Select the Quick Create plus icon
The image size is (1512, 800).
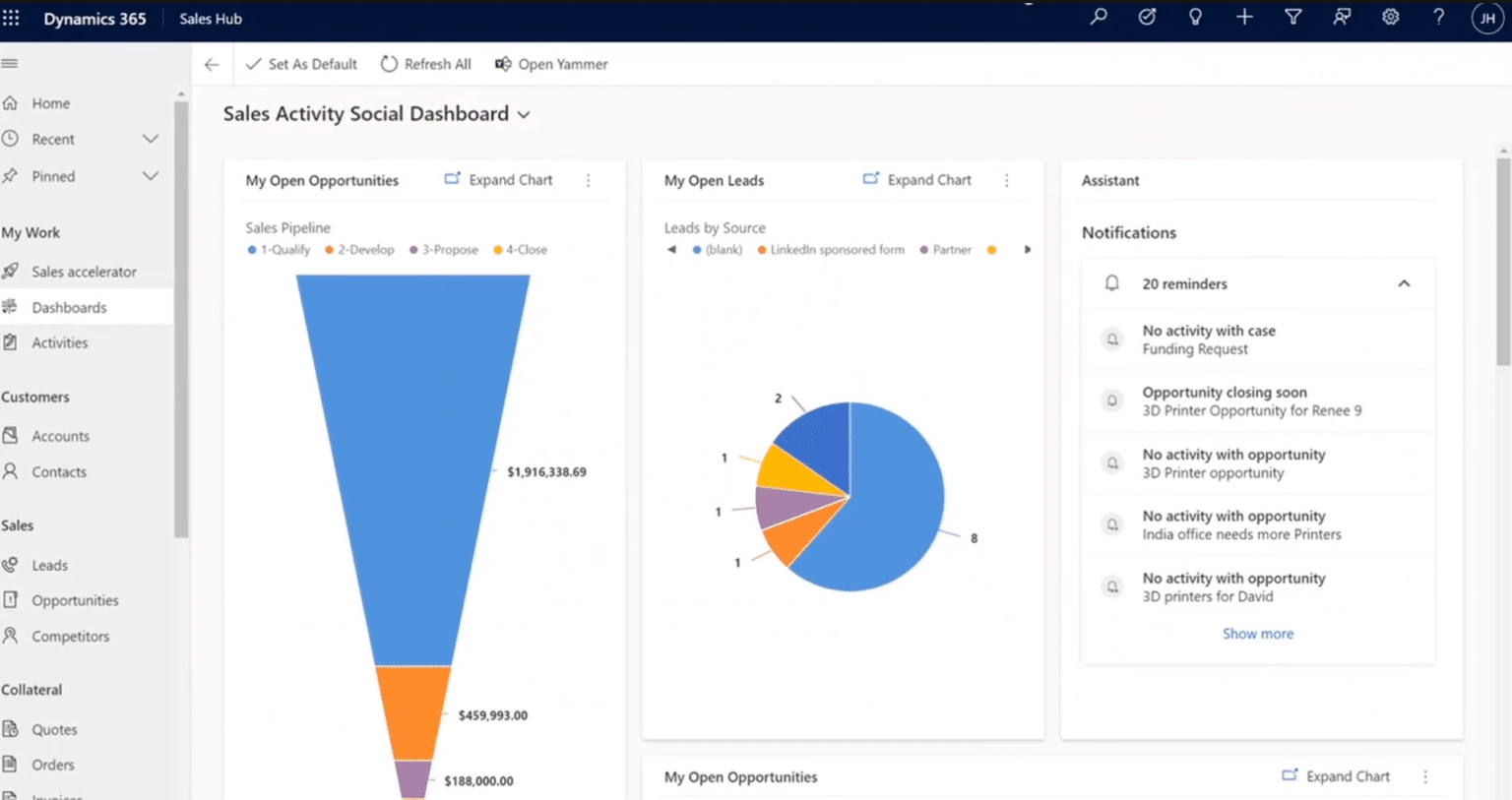[1244, 17]
